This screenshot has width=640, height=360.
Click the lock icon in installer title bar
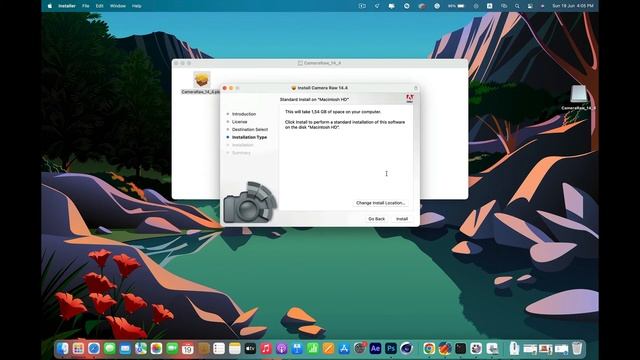[x=416, y=88]
